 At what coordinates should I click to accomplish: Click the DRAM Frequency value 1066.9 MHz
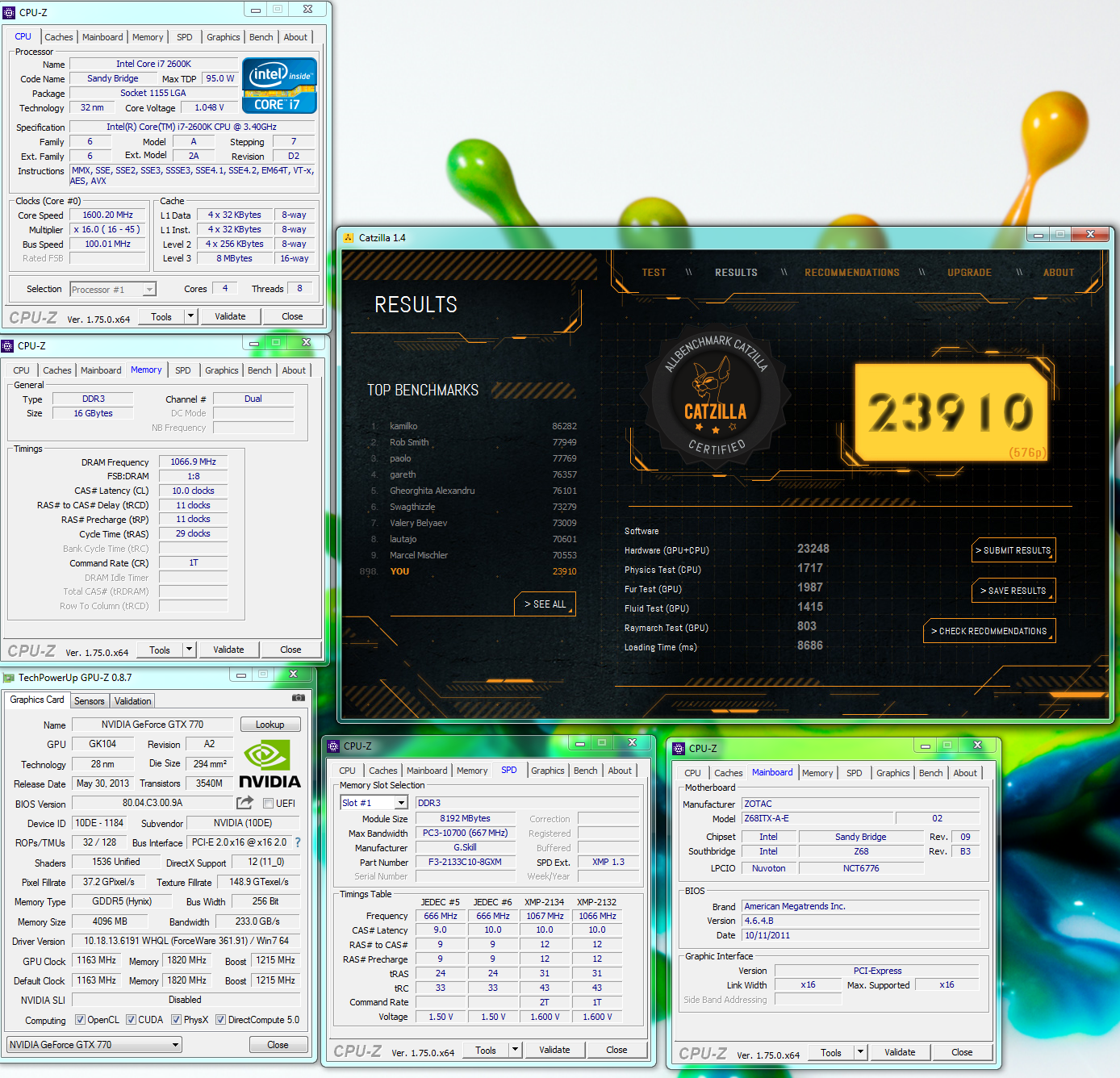tap(193, 462)
